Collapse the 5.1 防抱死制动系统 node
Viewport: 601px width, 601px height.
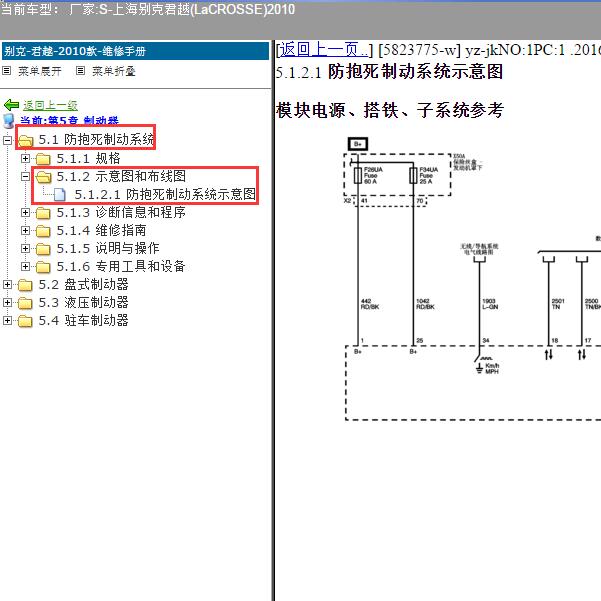pyautogui.click(x=7, y=140)
